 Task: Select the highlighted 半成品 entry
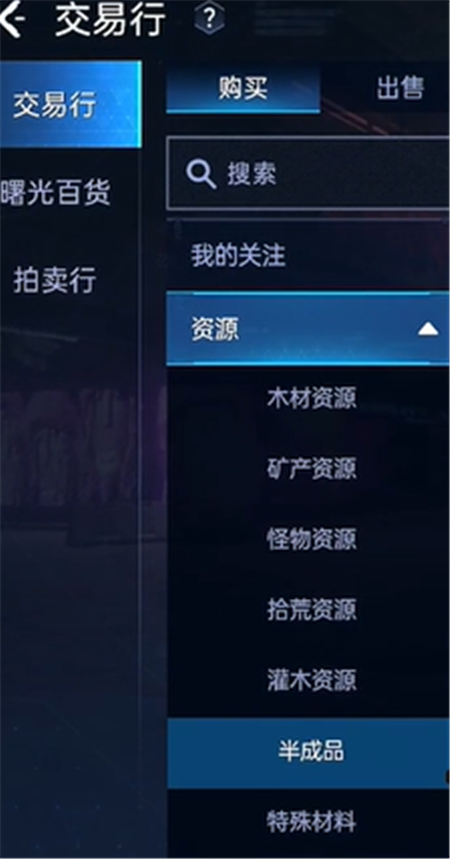point(308,753)
